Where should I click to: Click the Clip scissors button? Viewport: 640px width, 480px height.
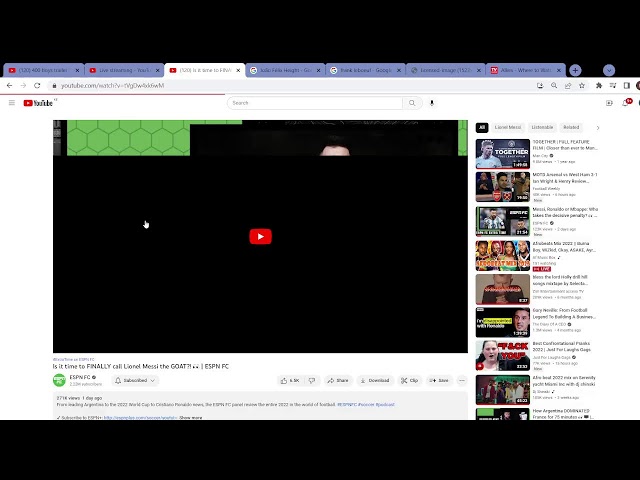(x=409, y=380)
